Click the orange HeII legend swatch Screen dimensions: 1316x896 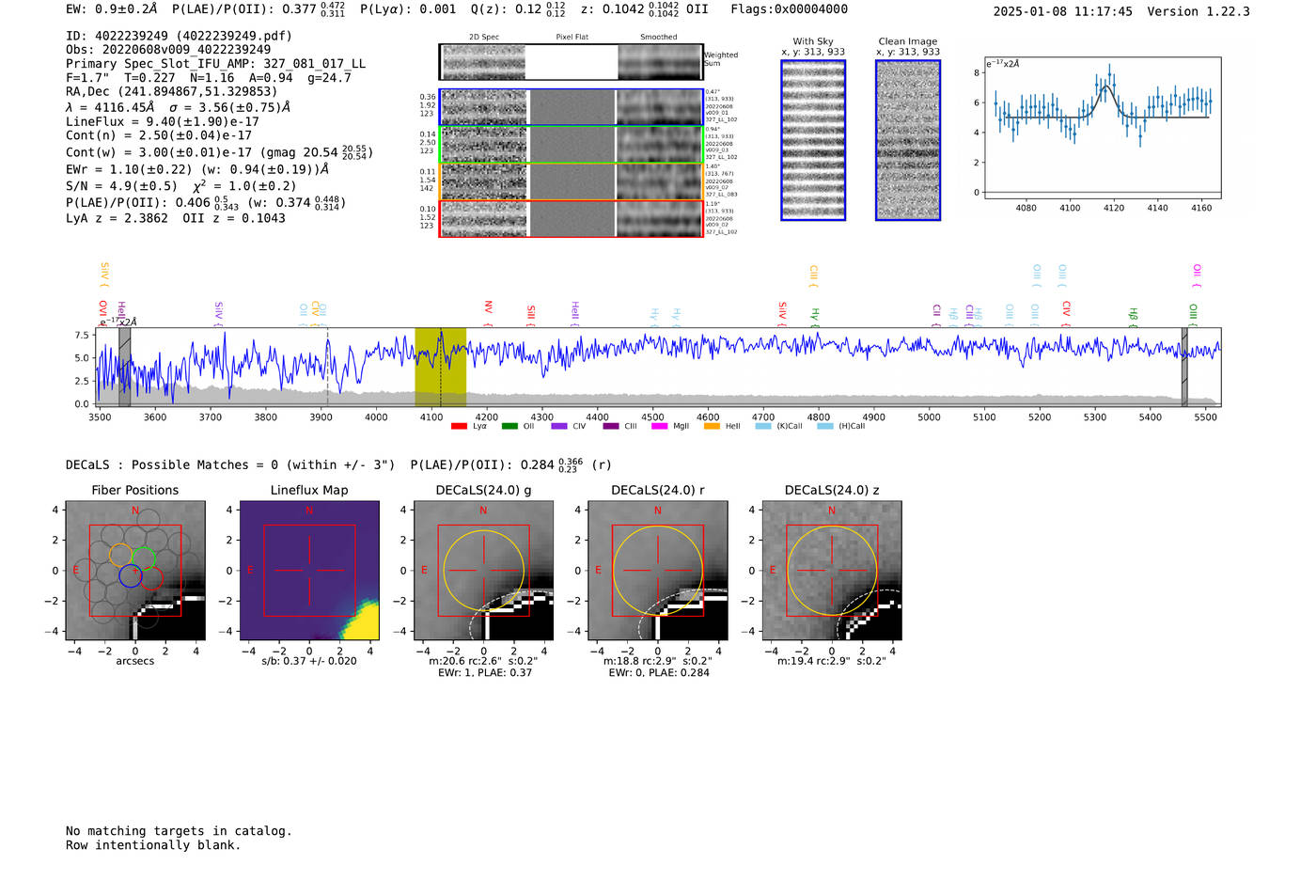tap(712, 427)
